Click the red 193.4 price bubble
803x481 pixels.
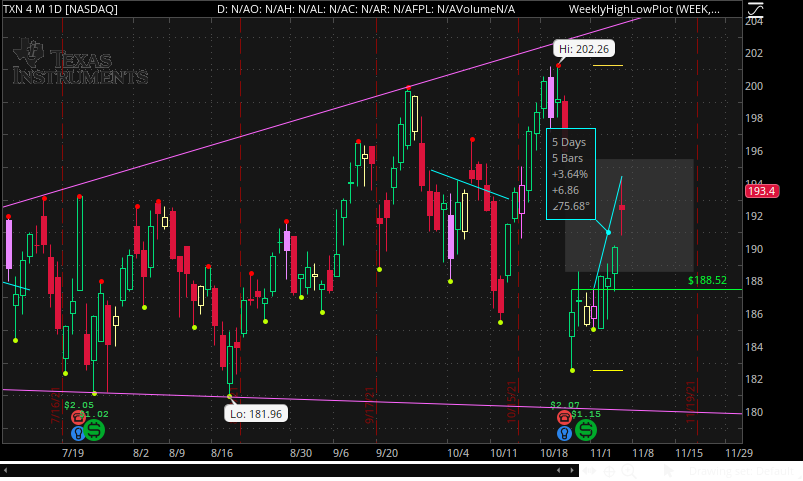(x=762, y=191)
